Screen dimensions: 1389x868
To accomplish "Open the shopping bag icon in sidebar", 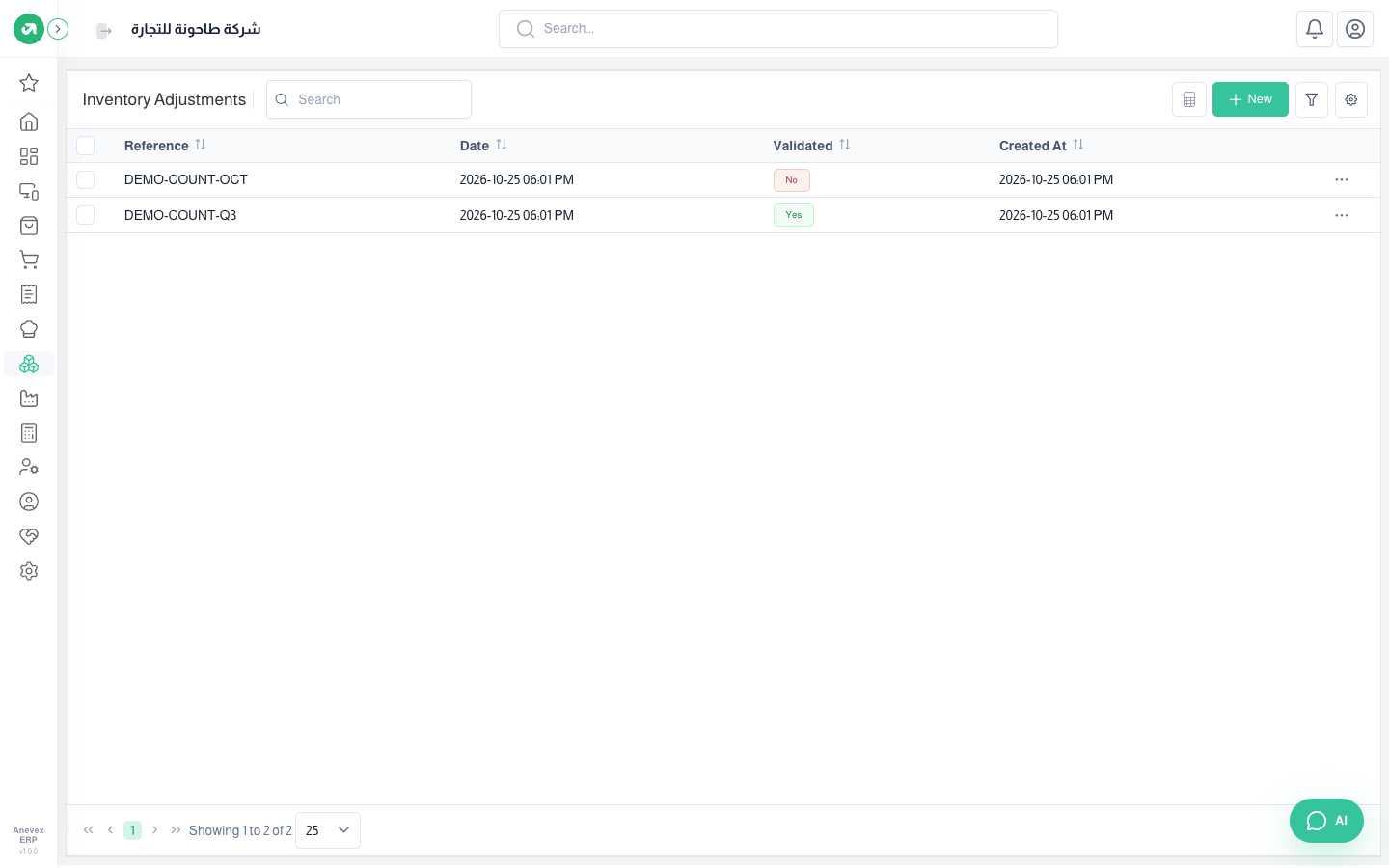I will [x=29, y=226].
